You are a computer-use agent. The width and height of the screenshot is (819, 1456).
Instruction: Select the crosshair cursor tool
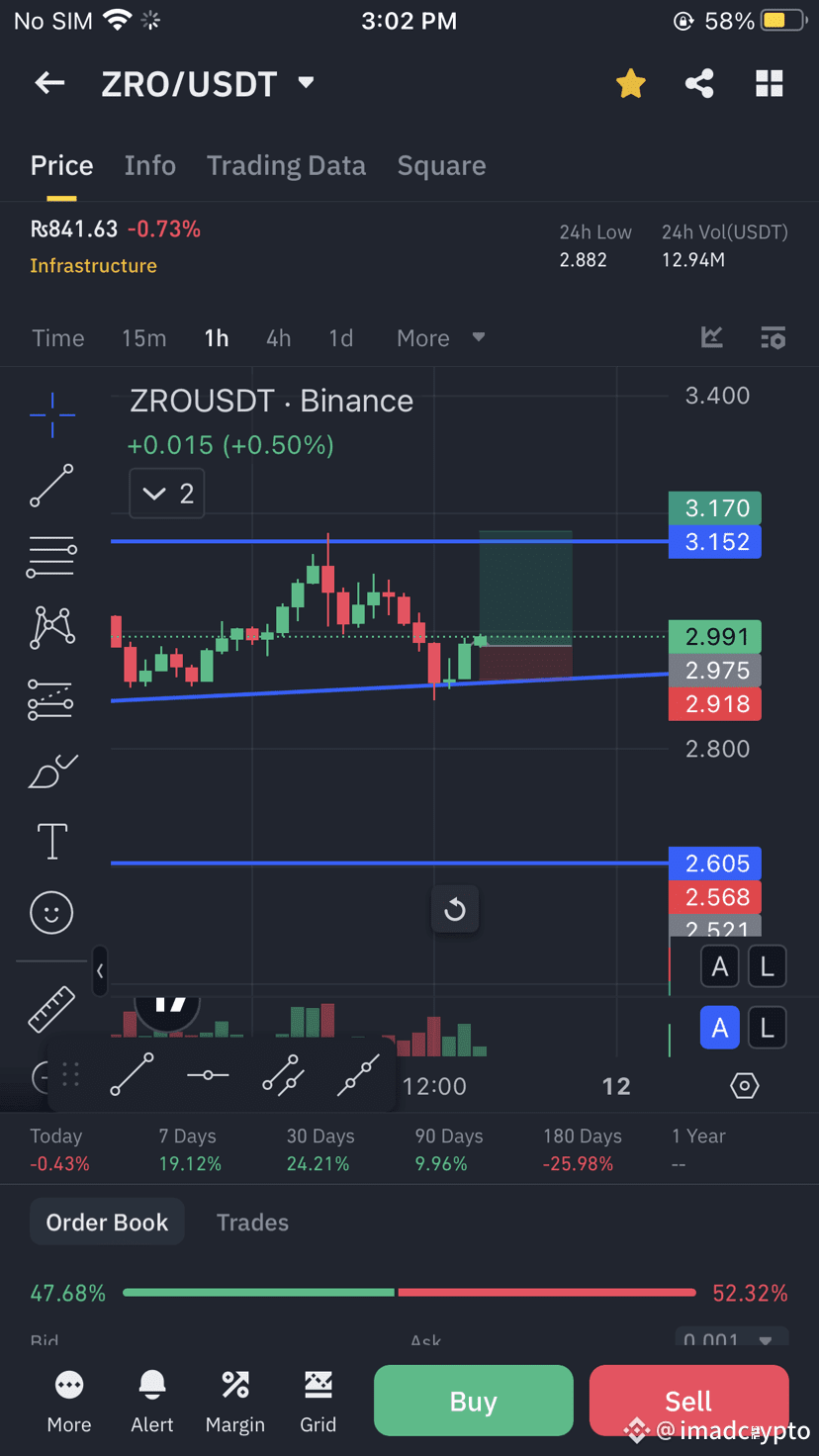pyautogui.click(x=51, y=415)
